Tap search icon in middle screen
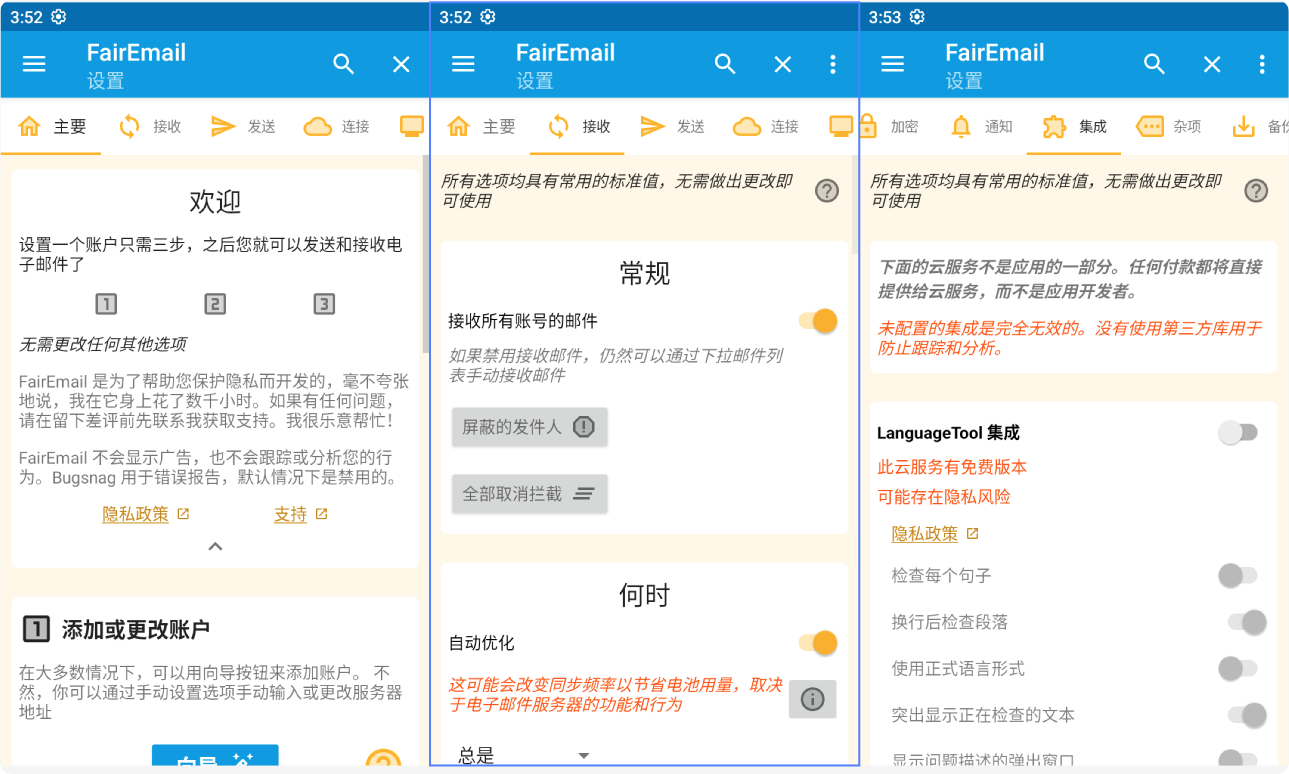This screenshot has width=1289, height=774. point(725,64)
